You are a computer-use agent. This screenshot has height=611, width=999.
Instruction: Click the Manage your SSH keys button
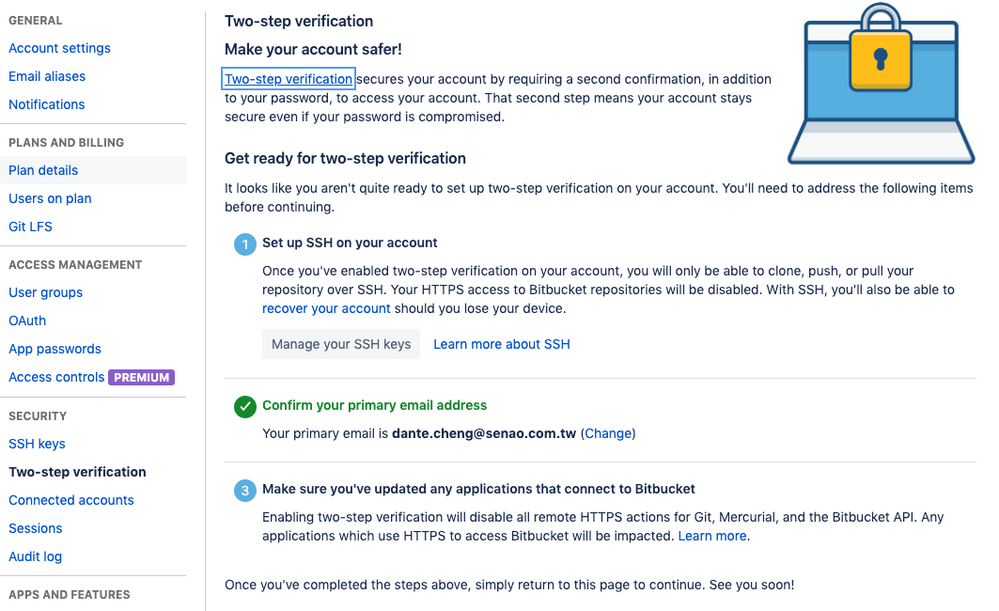pos(341,344)
